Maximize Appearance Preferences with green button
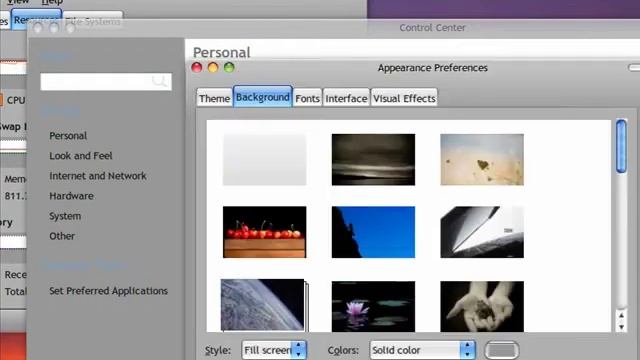The height and width of the screenshot is (360, 640). coord(229,67)
